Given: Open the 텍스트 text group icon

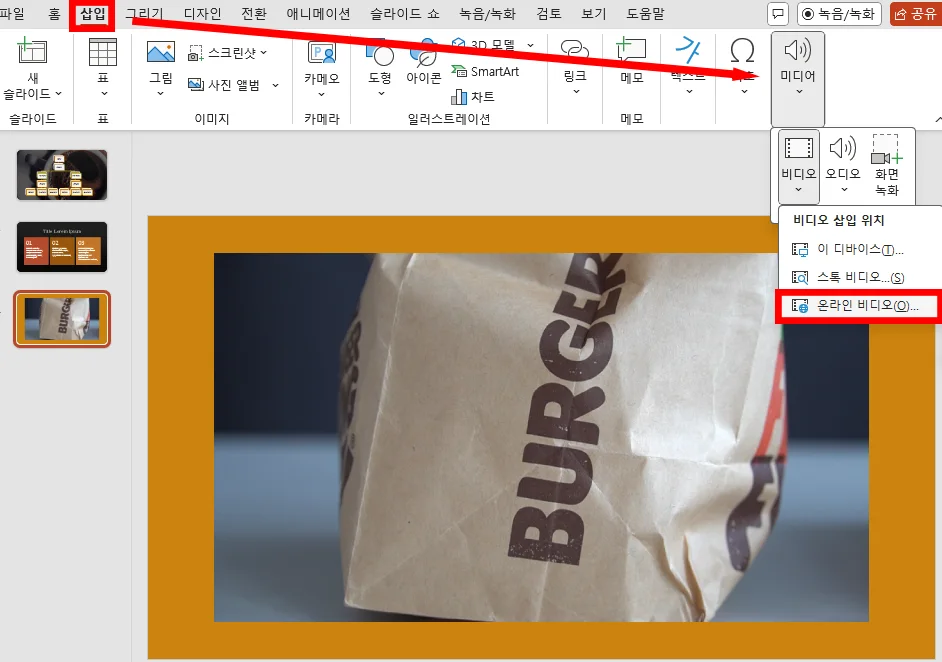Looking at the screenshot, I should click(688, 50).
